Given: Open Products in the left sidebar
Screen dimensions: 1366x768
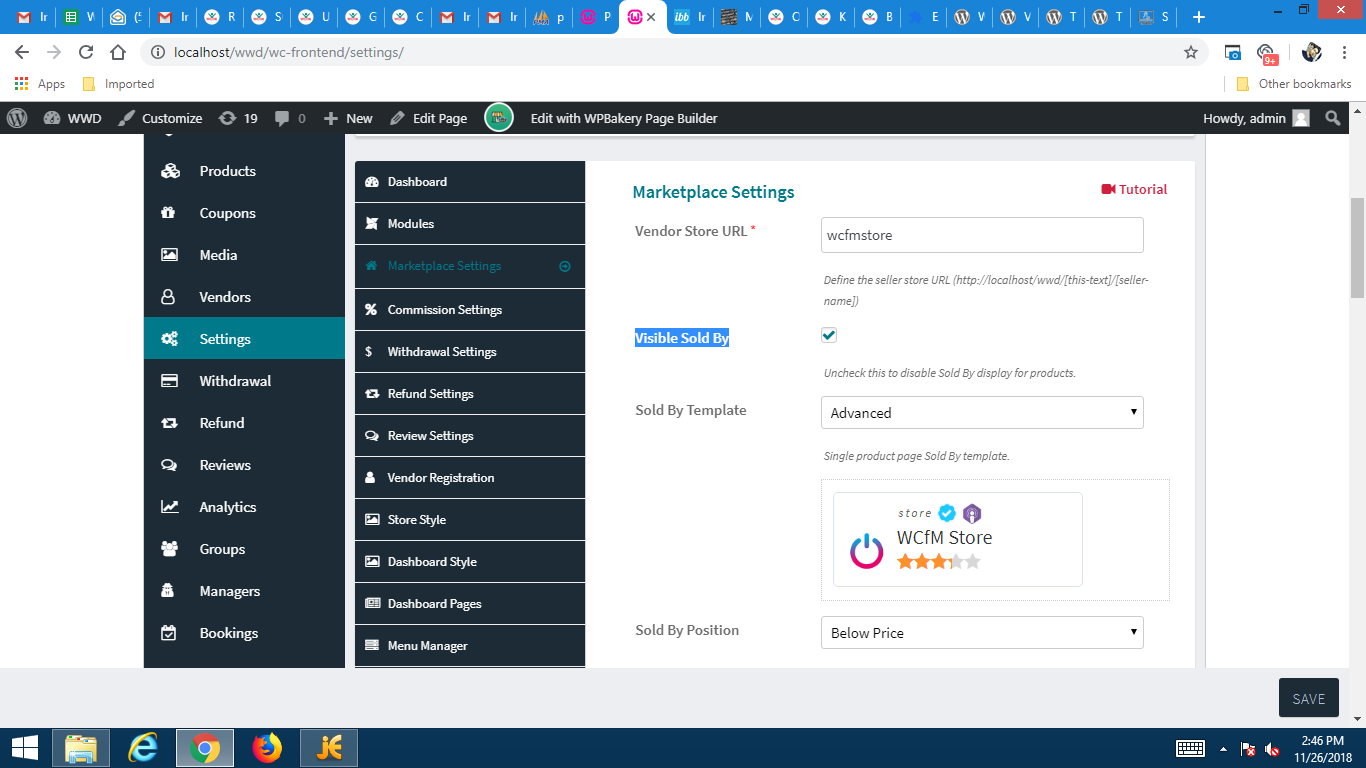Looking at the screenshot, I should point(244,171).
